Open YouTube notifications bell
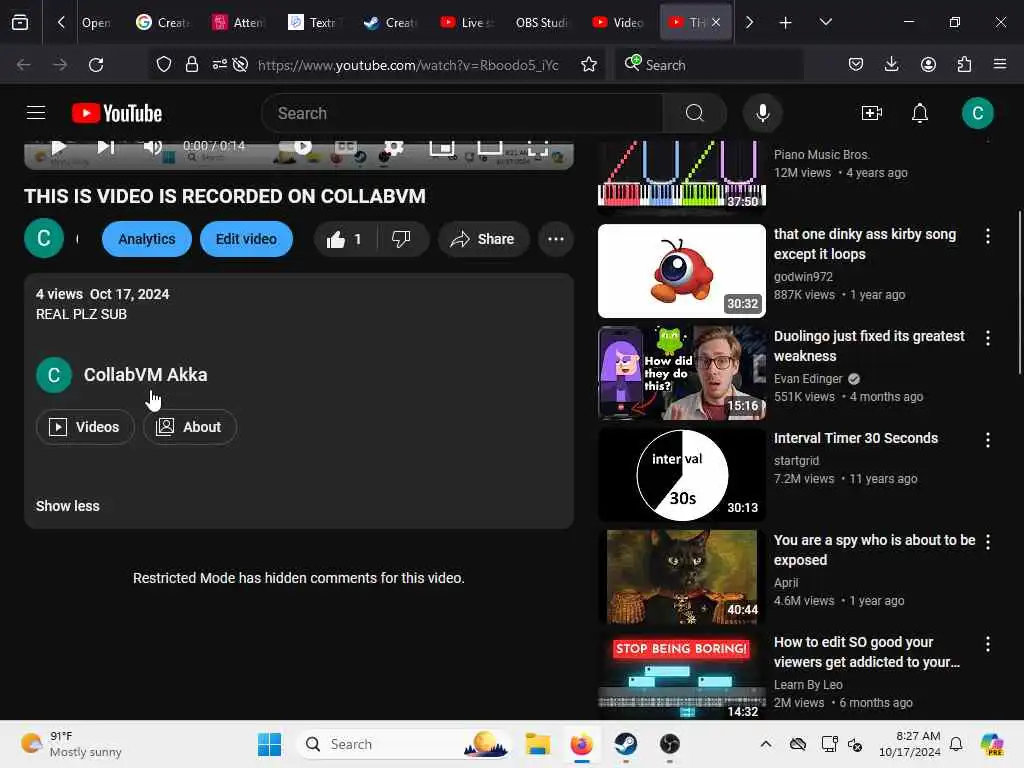 (x=920, y=113)
